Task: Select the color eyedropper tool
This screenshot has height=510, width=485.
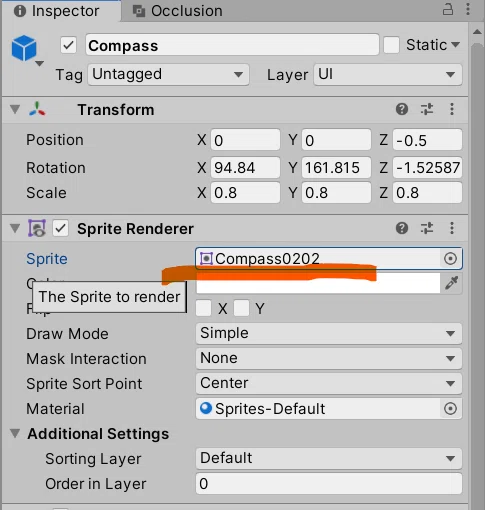Action: coord(451,283)
